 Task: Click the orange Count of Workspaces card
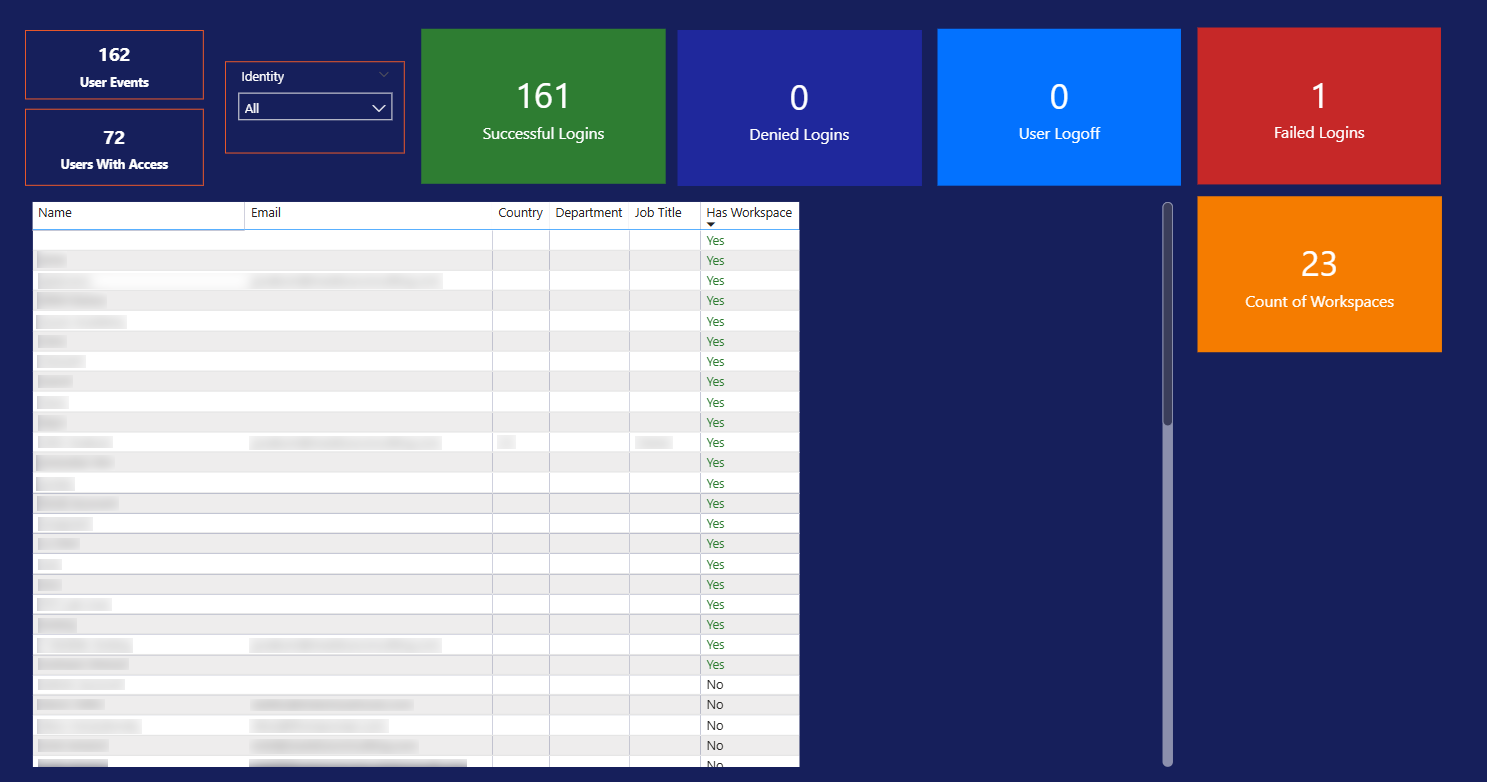[x=1319, y=275]
